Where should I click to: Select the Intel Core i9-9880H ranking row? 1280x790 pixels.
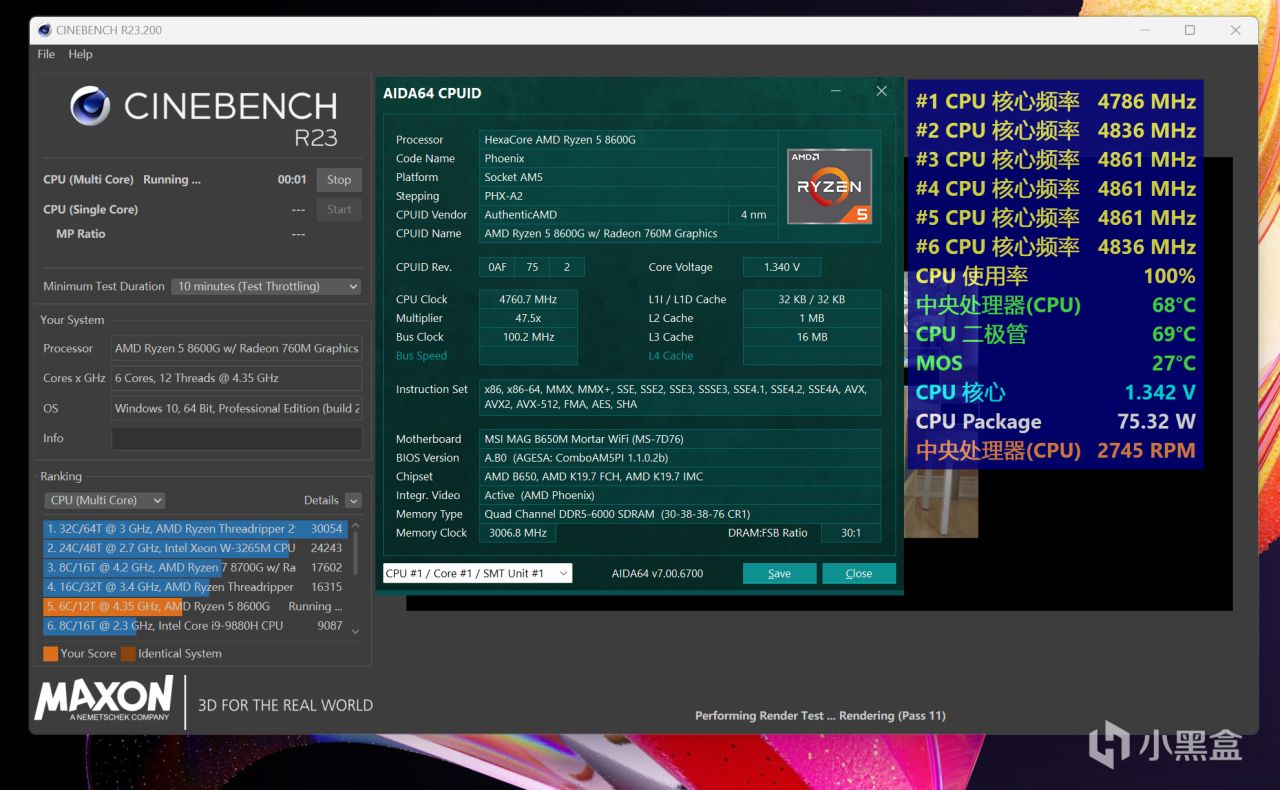click(195, 626)
